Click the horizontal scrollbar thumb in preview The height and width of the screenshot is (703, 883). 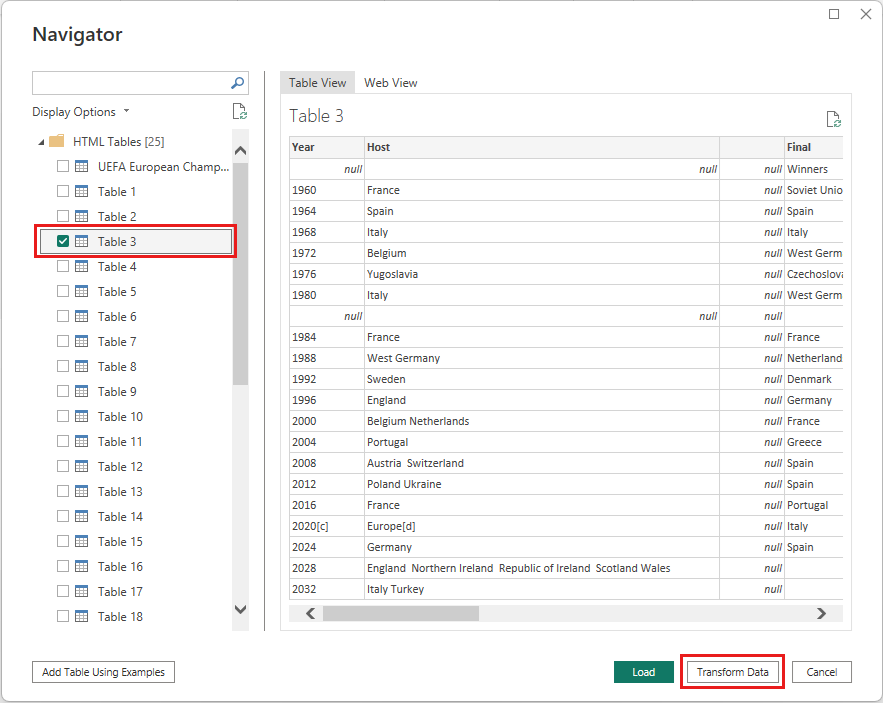(x=400, y=613)
